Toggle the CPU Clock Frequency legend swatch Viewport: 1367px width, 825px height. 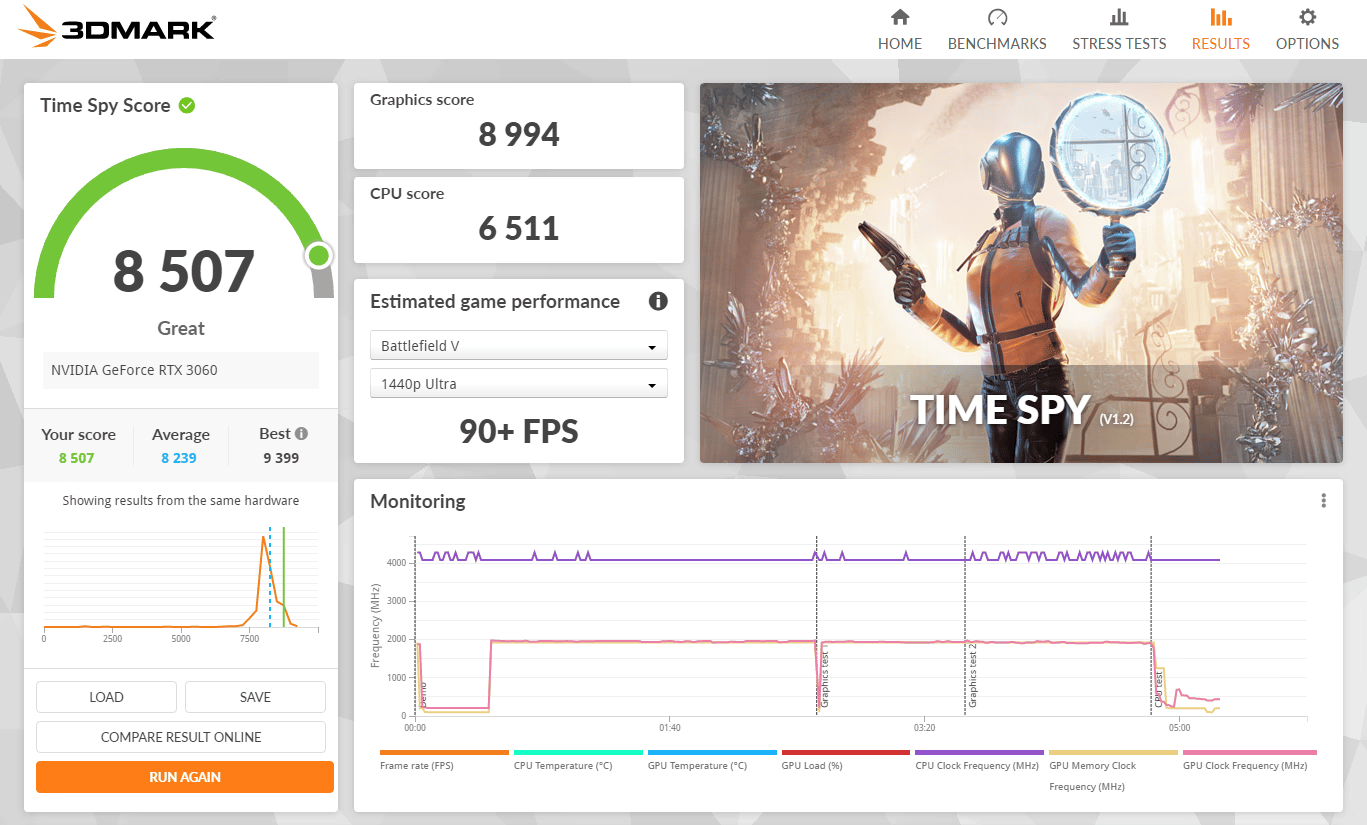[980, 752]
